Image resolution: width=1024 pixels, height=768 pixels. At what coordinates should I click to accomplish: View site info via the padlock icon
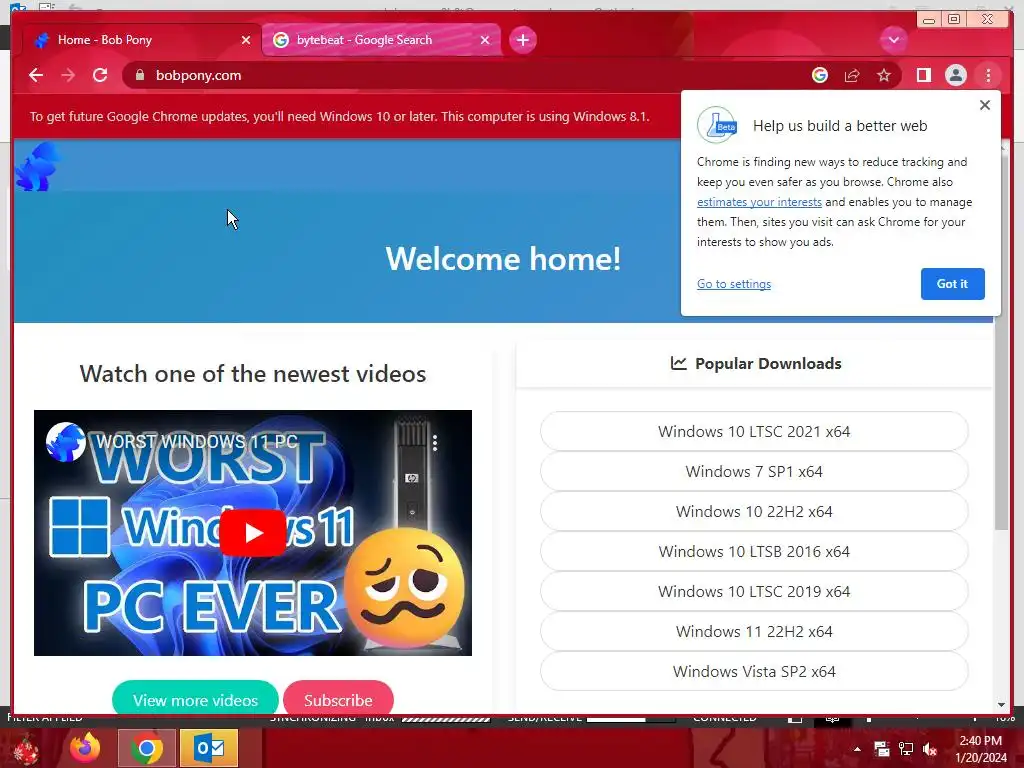click(140, 75)
